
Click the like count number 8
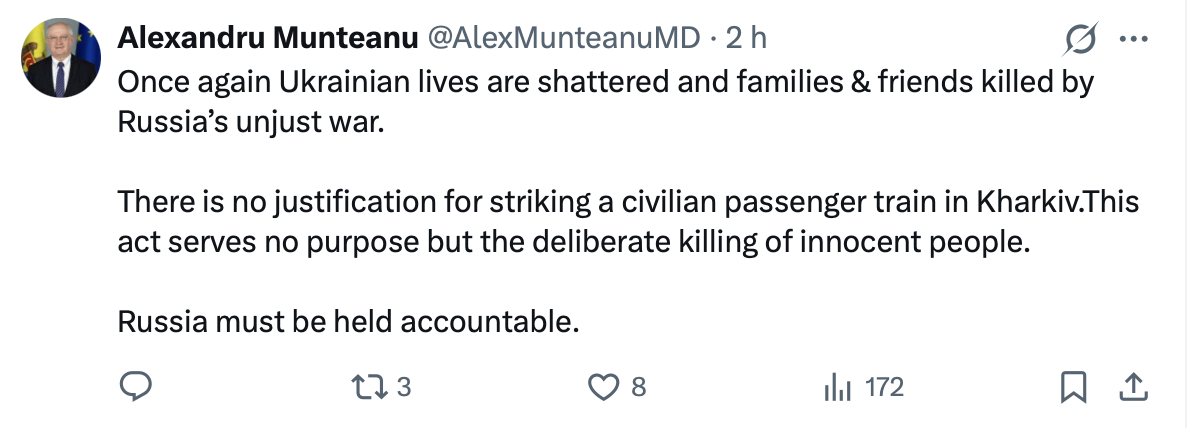point(638,387)
